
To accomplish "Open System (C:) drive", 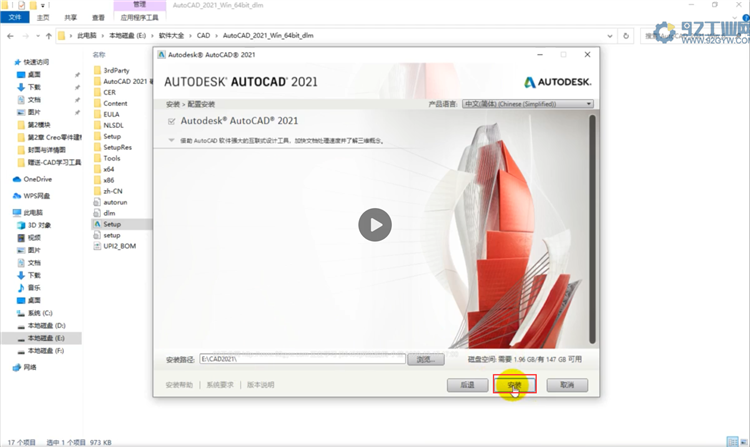I will click(x=40, y=313).
